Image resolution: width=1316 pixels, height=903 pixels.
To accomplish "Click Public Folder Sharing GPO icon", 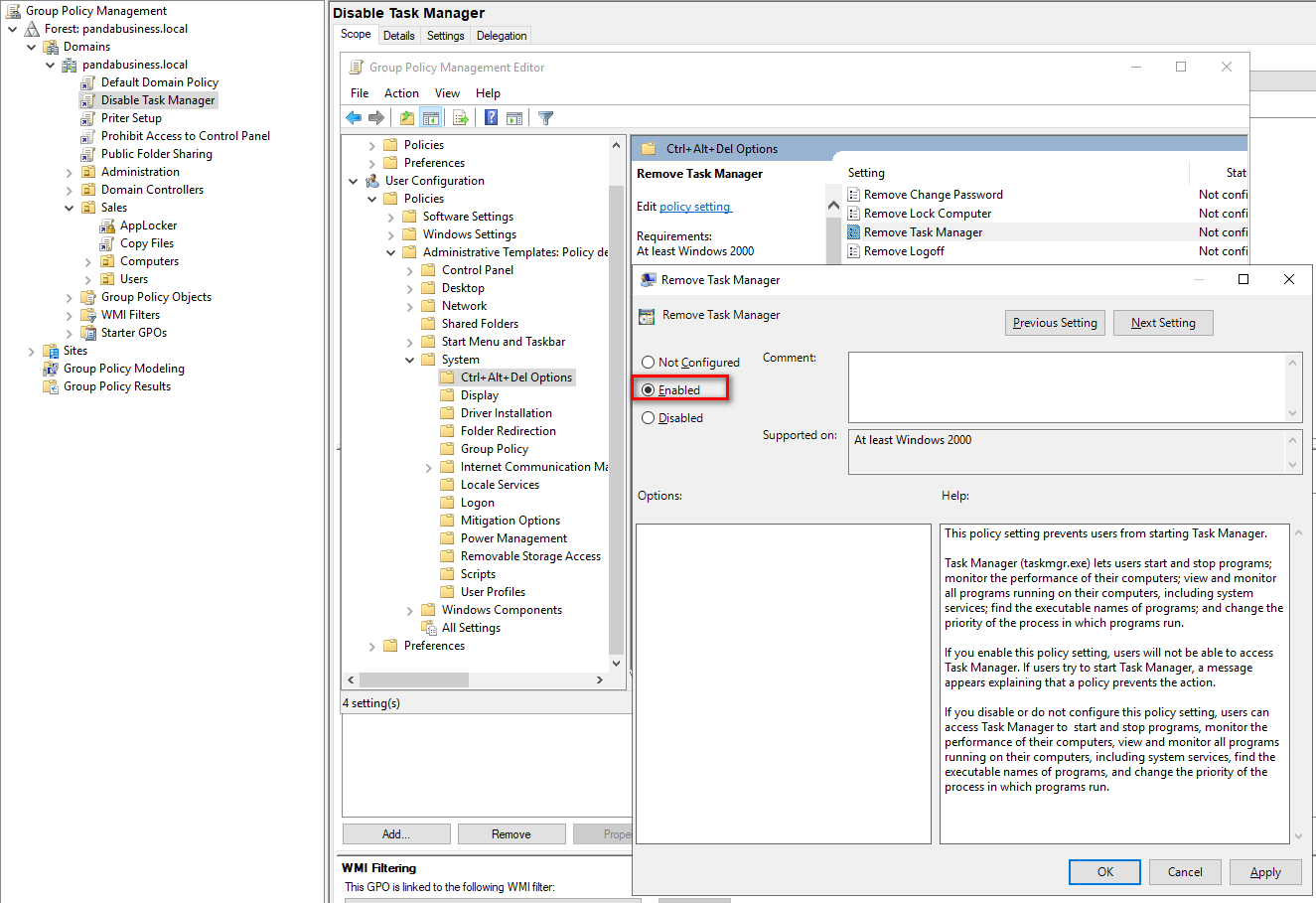I will tap(87, 154).
